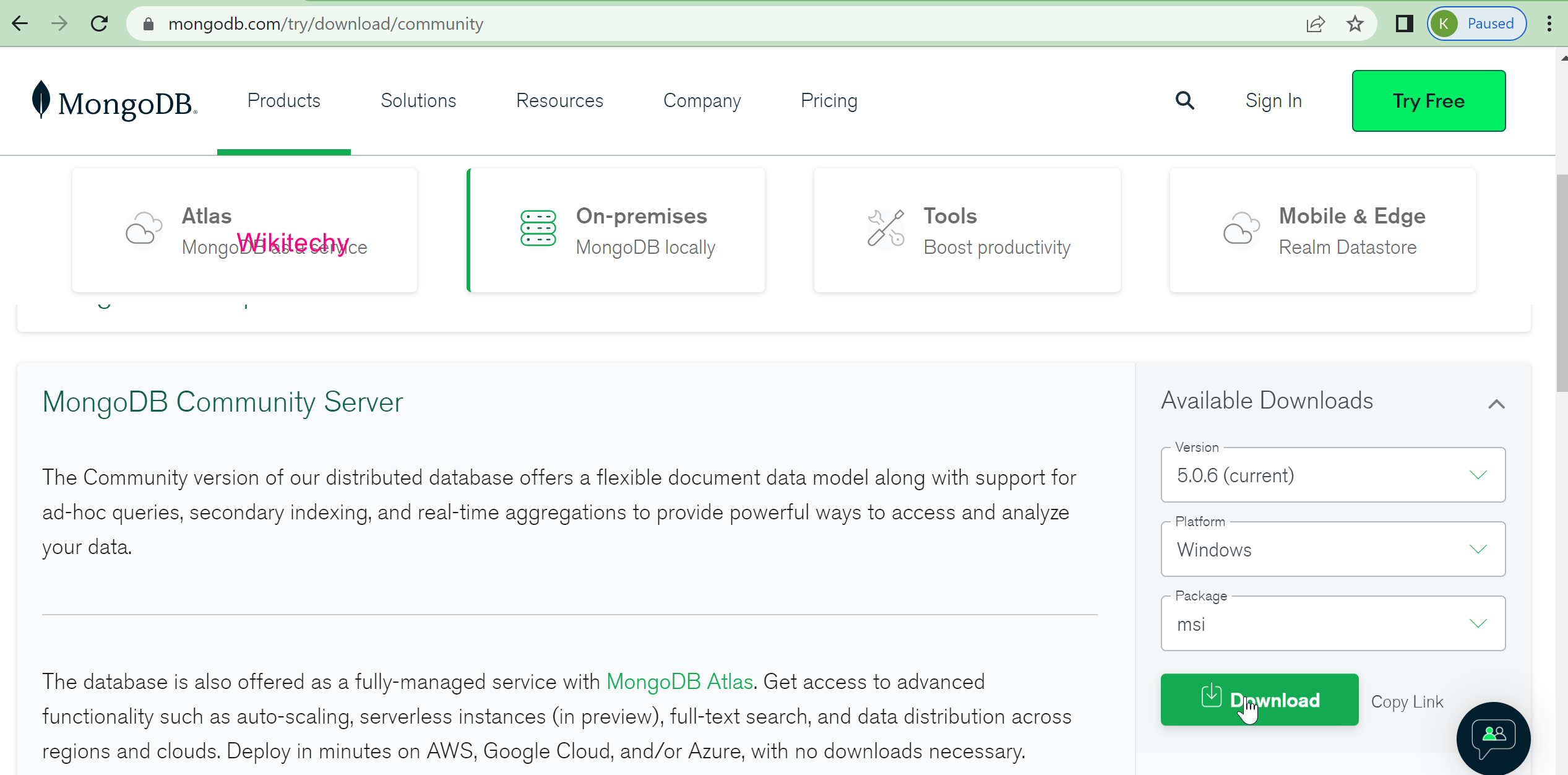
Task: Collapse the Available Downloads section
Action: 1496,404
